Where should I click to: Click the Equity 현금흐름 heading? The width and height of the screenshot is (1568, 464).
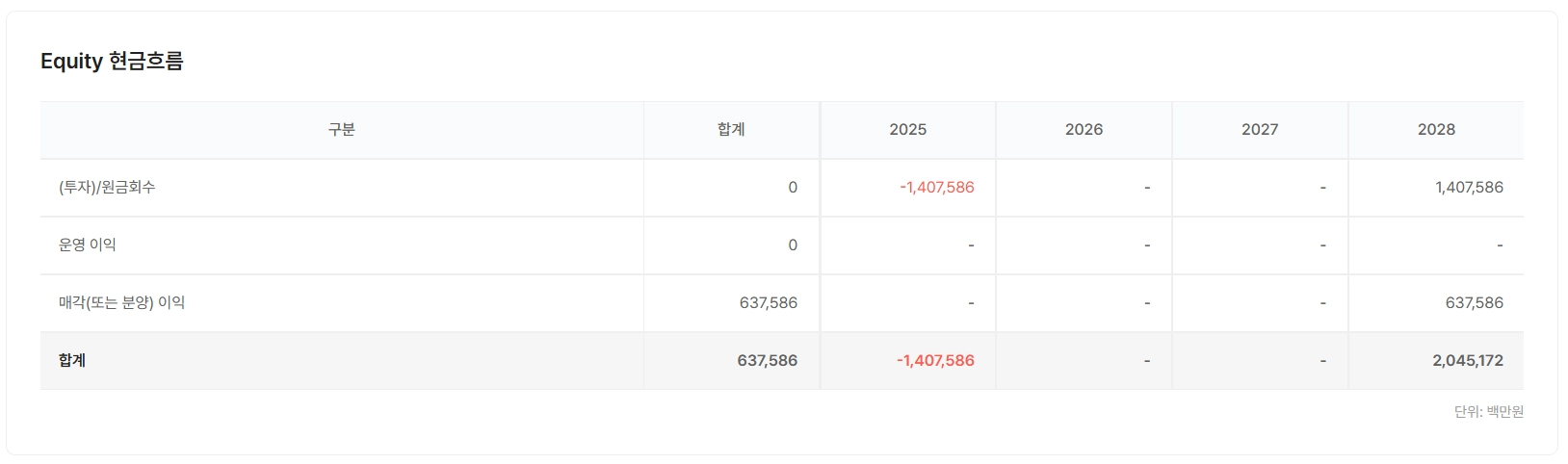tap(112, 62)
